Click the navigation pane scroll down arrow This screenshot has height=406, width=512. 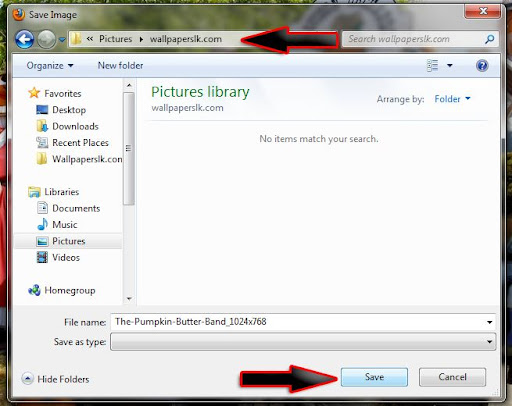click(x=129, y=299)
